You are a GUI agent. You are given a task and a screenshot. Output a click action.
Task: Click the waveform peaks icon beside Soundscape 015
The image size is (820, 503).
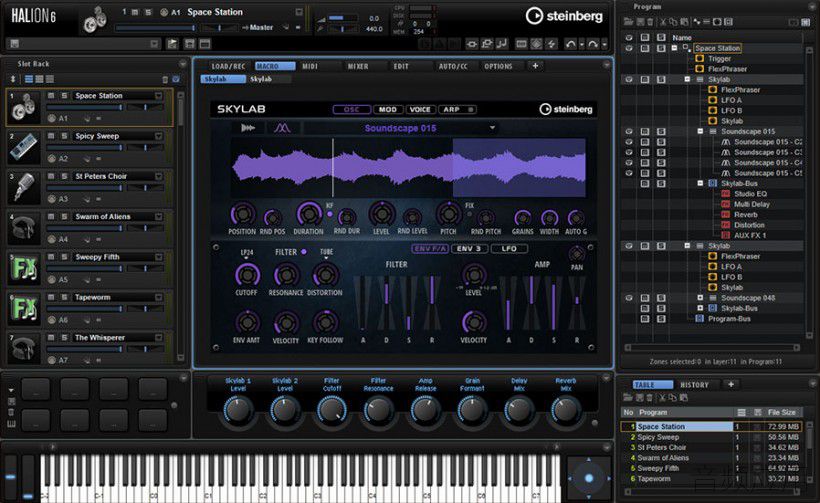pyautogui.click(x=282, y=128)
